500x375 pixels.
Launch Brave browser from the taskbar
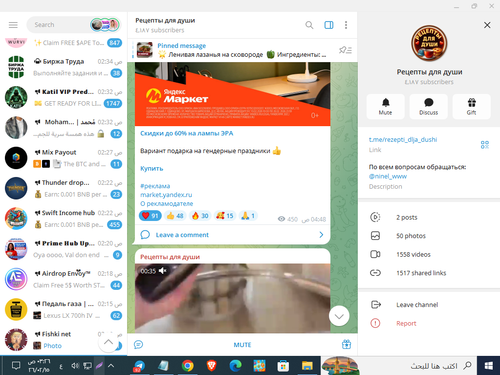tap(211, 366)
